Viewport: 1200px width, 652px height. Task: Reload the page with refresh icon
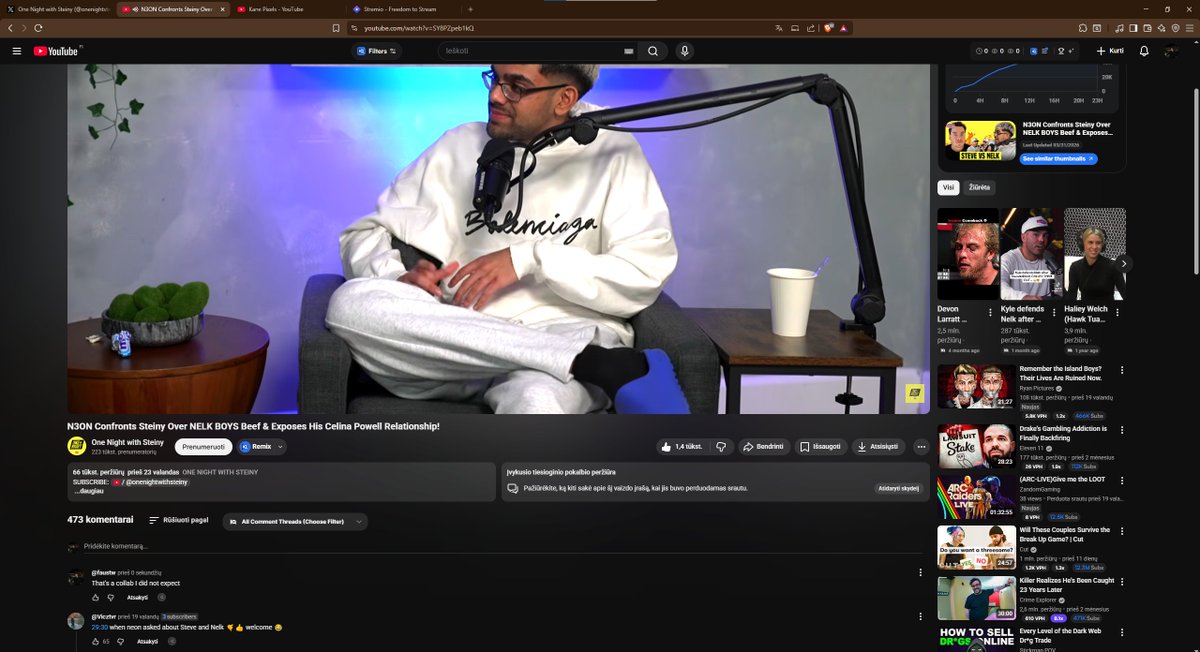[x=38, y=28]
